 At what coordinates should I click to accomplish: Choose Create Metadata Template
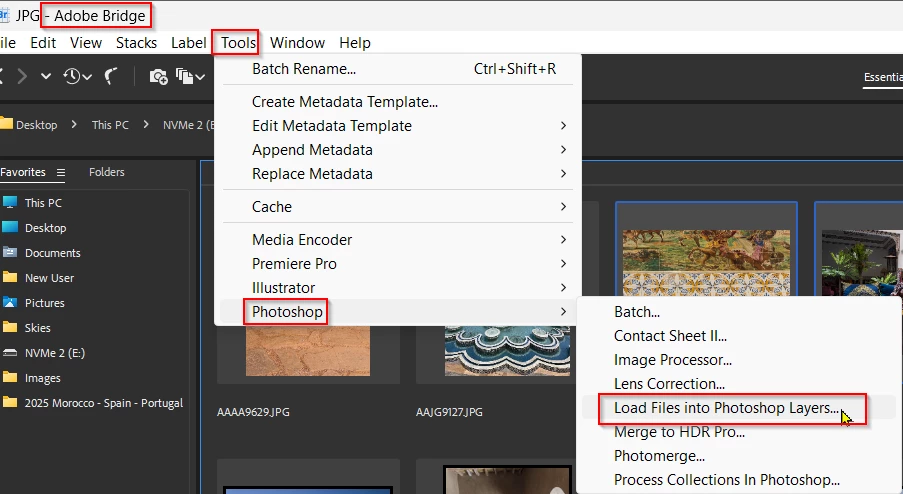396,102
